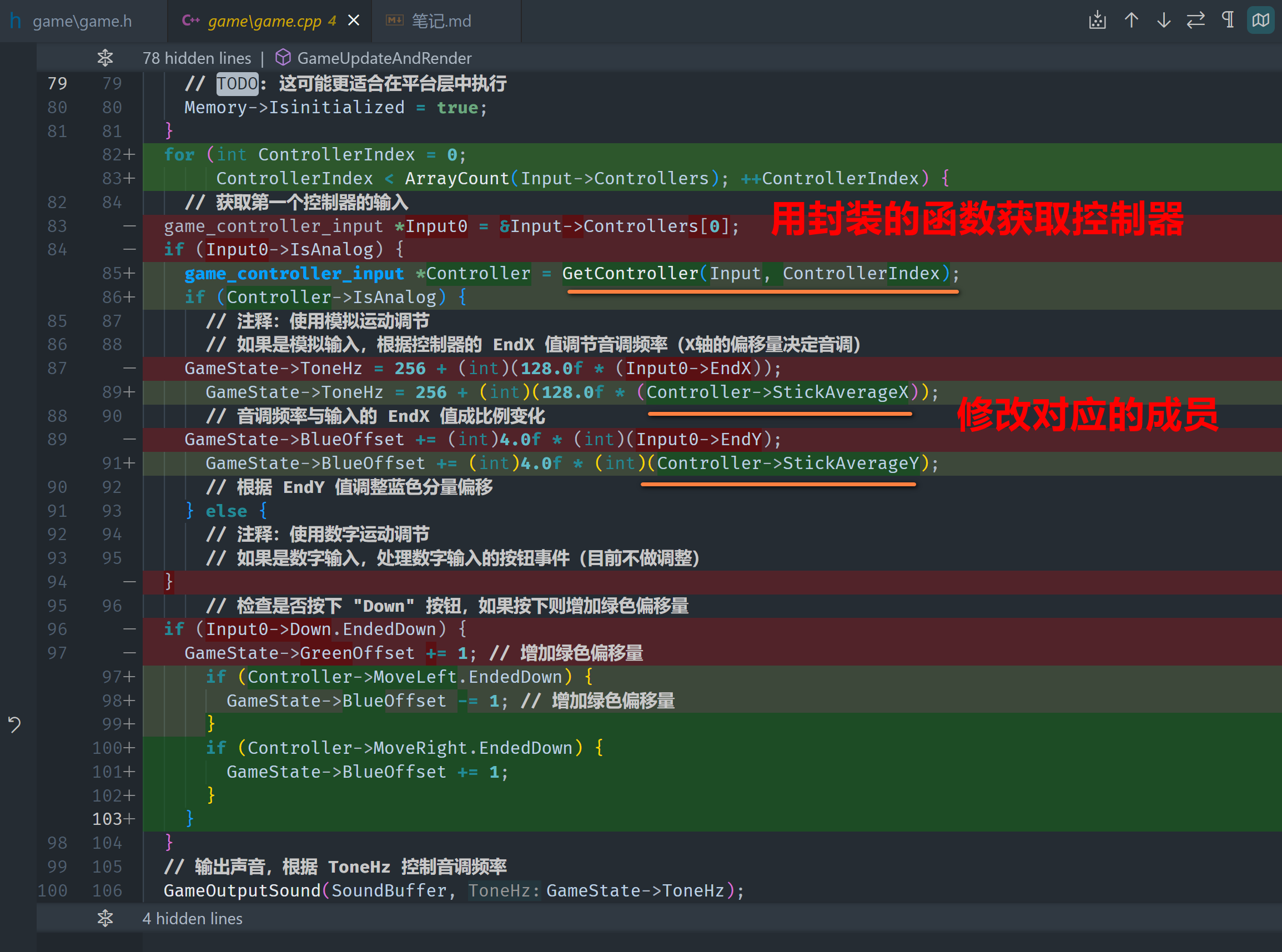
Task: Click the 'if (Controller->MoveRight.EndedDown) {' line
Action: [404, 748]
